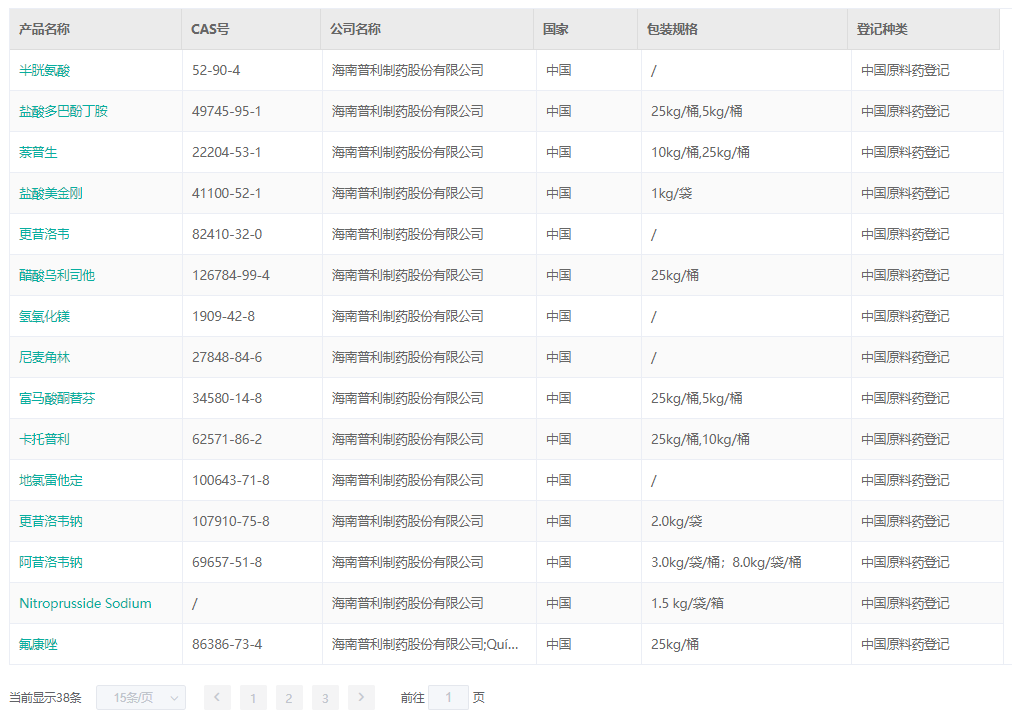Click truncated company name in 氟康唑 row
This screenshot has height=713, width=1012.
[425, 644]
